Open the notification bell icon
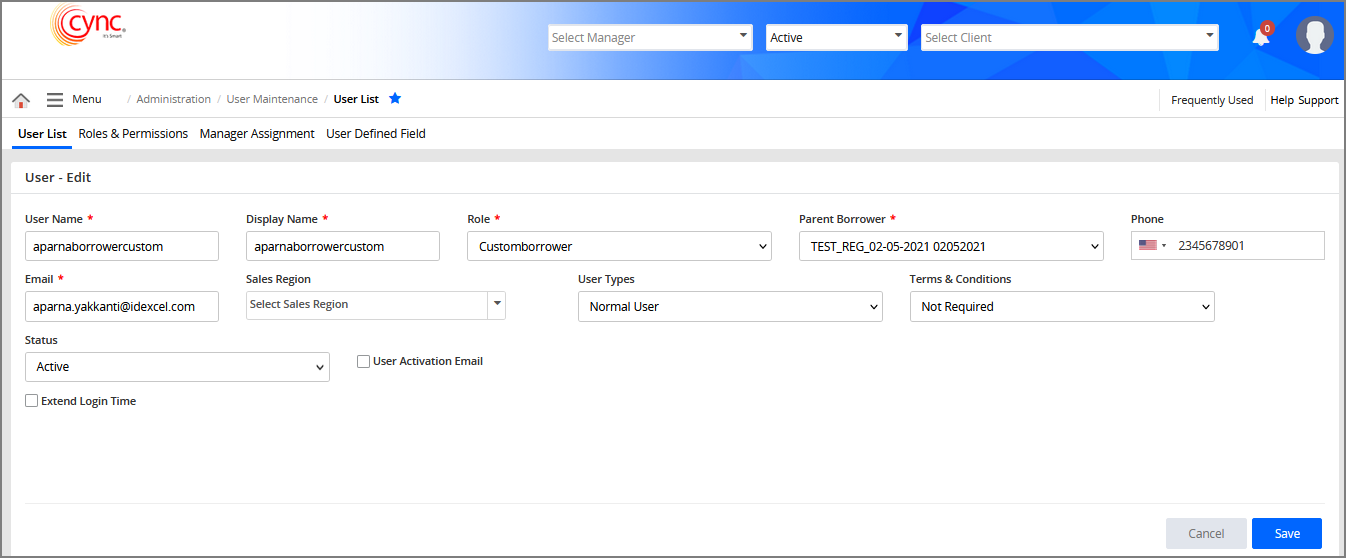The height and width of the screenshot is (558, 1346). pyautogui.click(x=1261, y=37)
